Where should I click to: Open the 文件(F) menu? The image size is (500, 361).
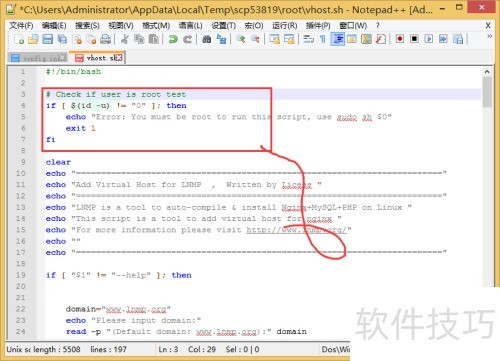click(x=21, y=25)
